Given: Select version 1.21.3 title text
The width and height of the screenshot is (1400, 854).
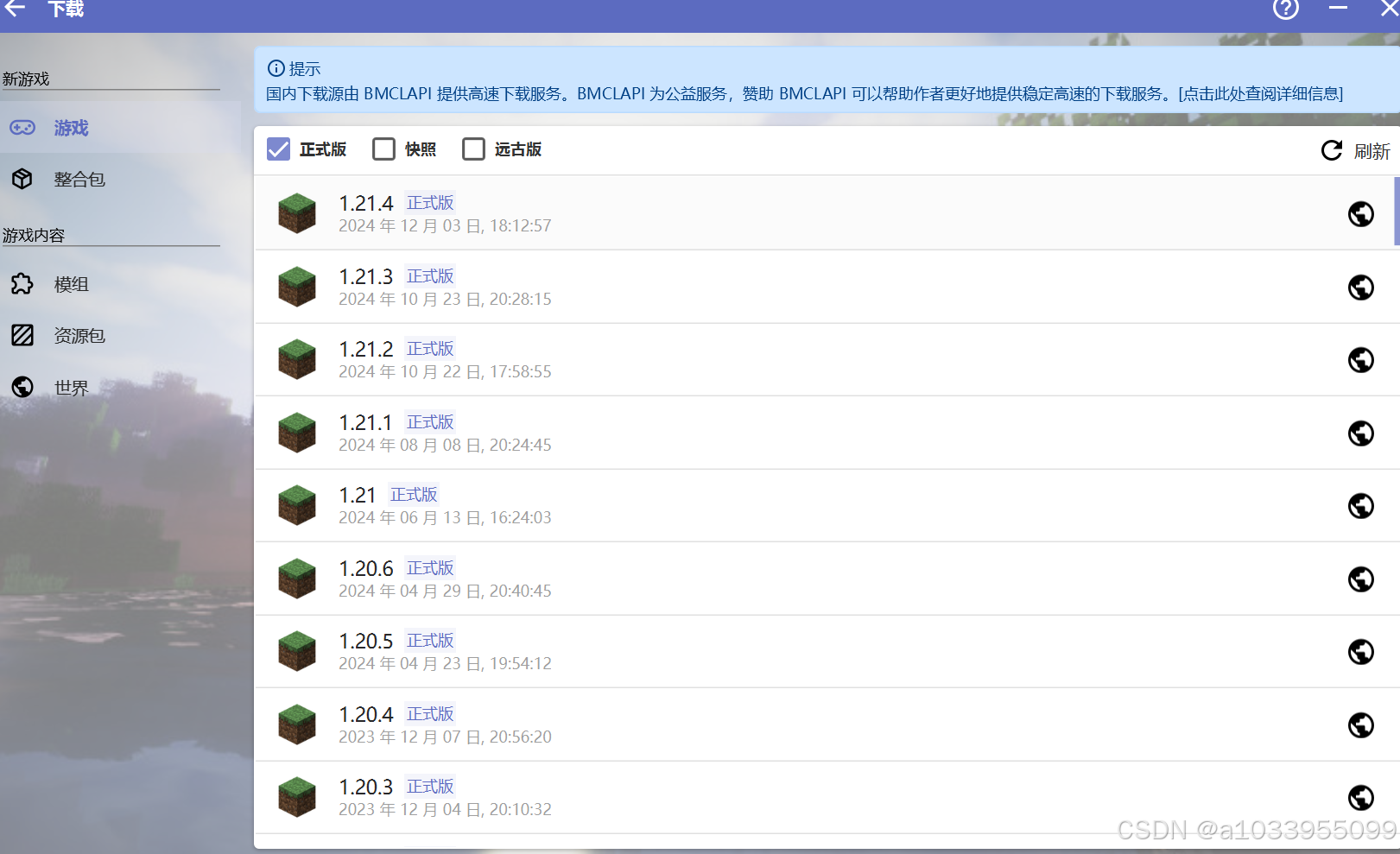Looking at the screenshot, I should click(x=365, y=277).
